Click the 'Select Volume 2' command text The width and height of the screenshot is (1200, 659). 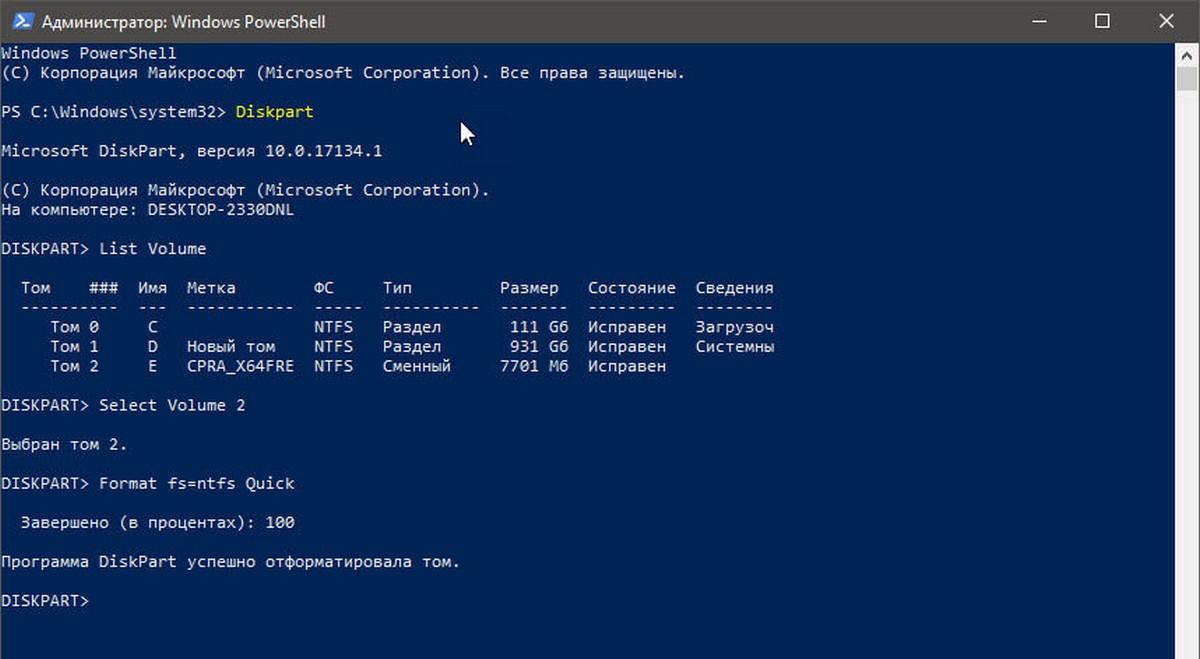pos(172,405)
